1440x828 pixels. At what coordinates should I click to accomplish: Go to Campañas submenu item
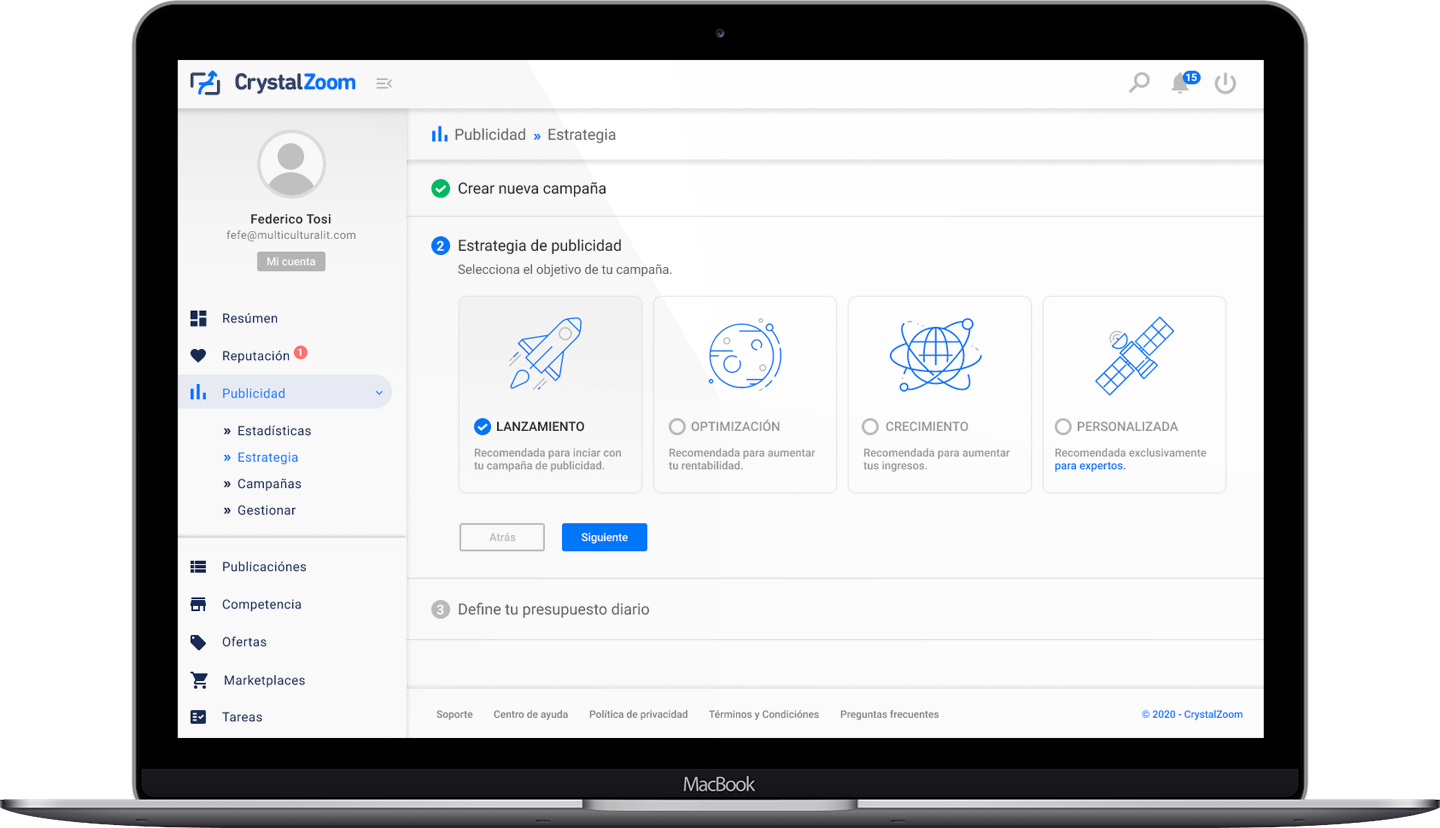pos(269,484)
